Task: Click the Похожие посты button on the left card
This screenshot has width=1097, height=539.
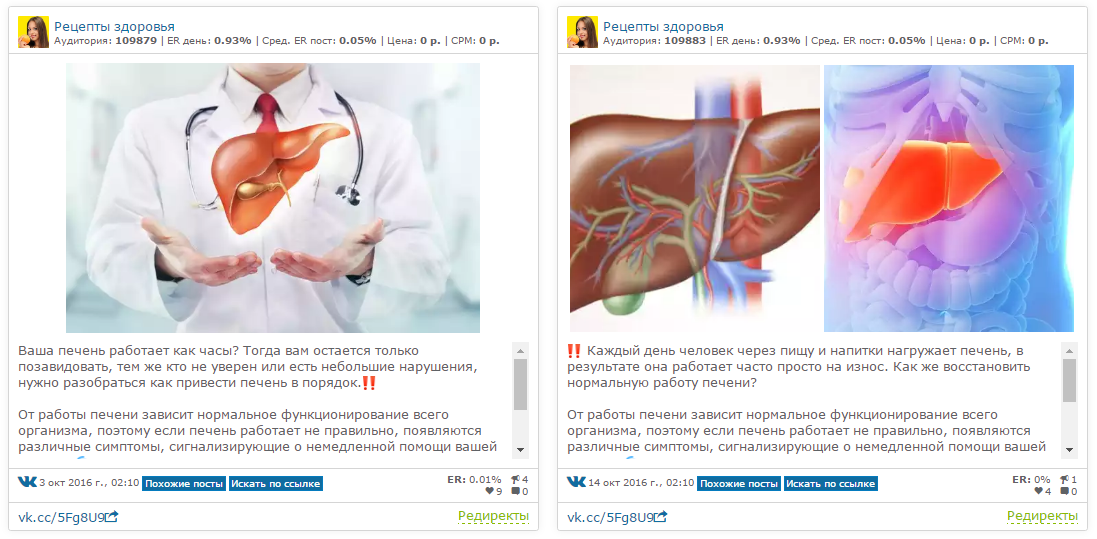Action: pos(184,484)
